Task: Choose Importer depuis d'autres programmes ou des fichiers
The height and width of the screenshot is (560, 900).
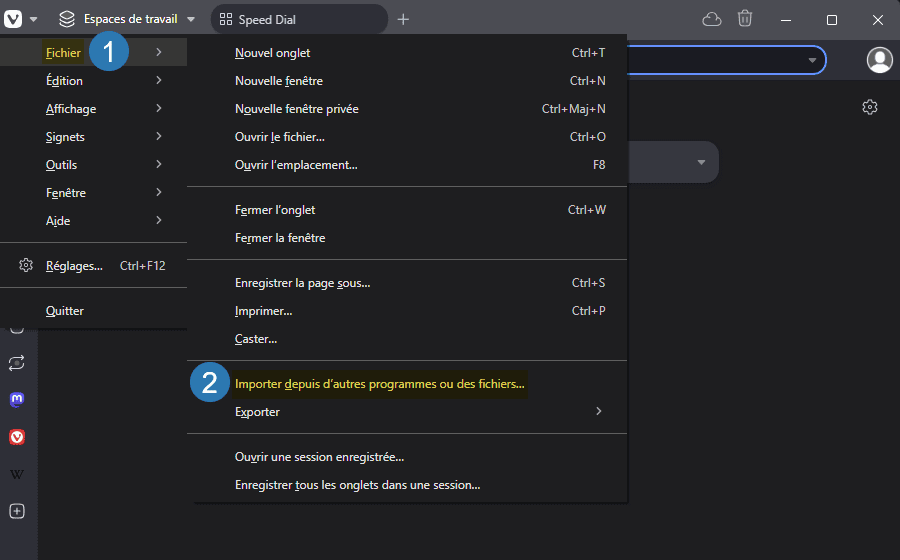Action: (x=407, y=384)
